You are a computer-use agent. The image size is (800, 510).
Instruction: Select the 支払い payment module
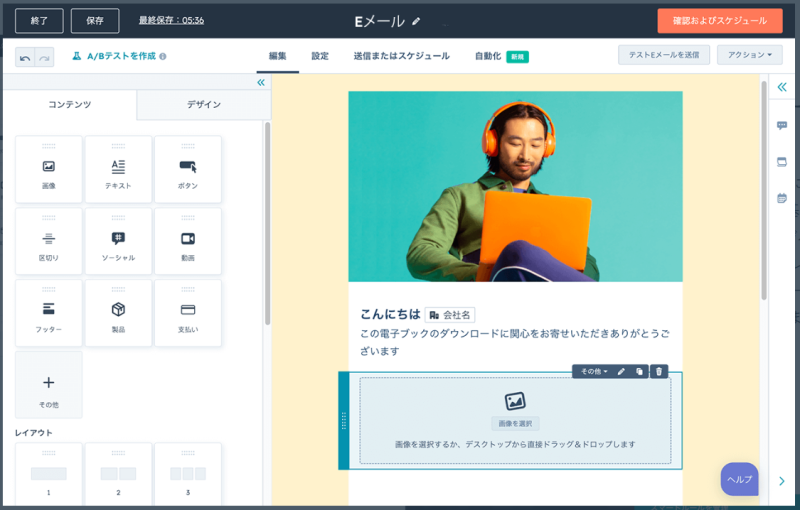[188, 313]
